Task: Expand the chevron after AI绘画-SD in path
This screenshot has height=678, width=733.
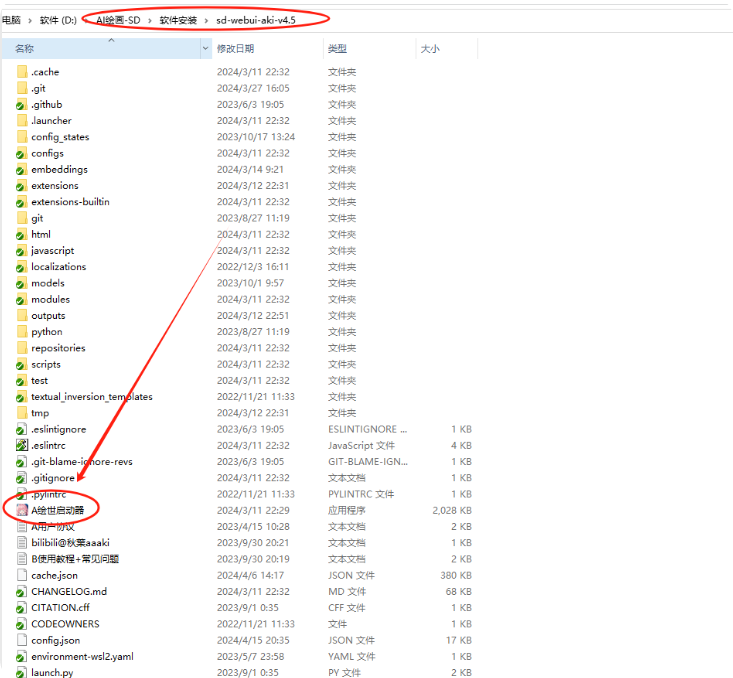Action: point(150,20)
